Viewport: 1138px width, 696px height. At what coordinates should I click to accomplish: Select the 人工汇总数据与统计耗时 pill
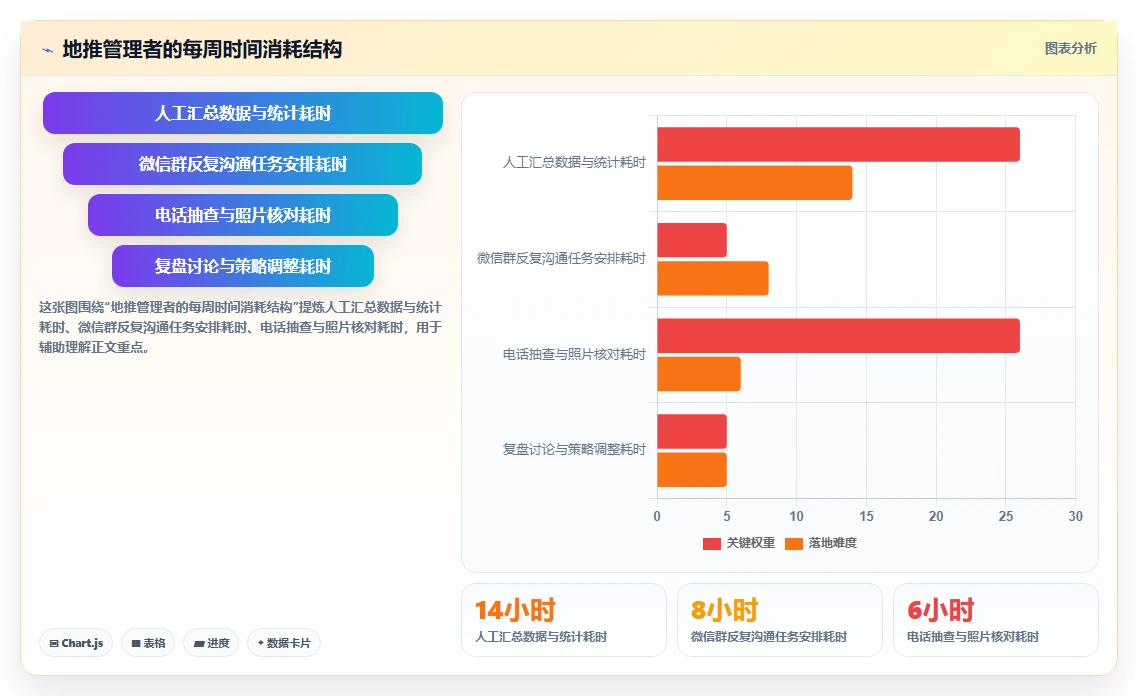click(x=242, y=113)
